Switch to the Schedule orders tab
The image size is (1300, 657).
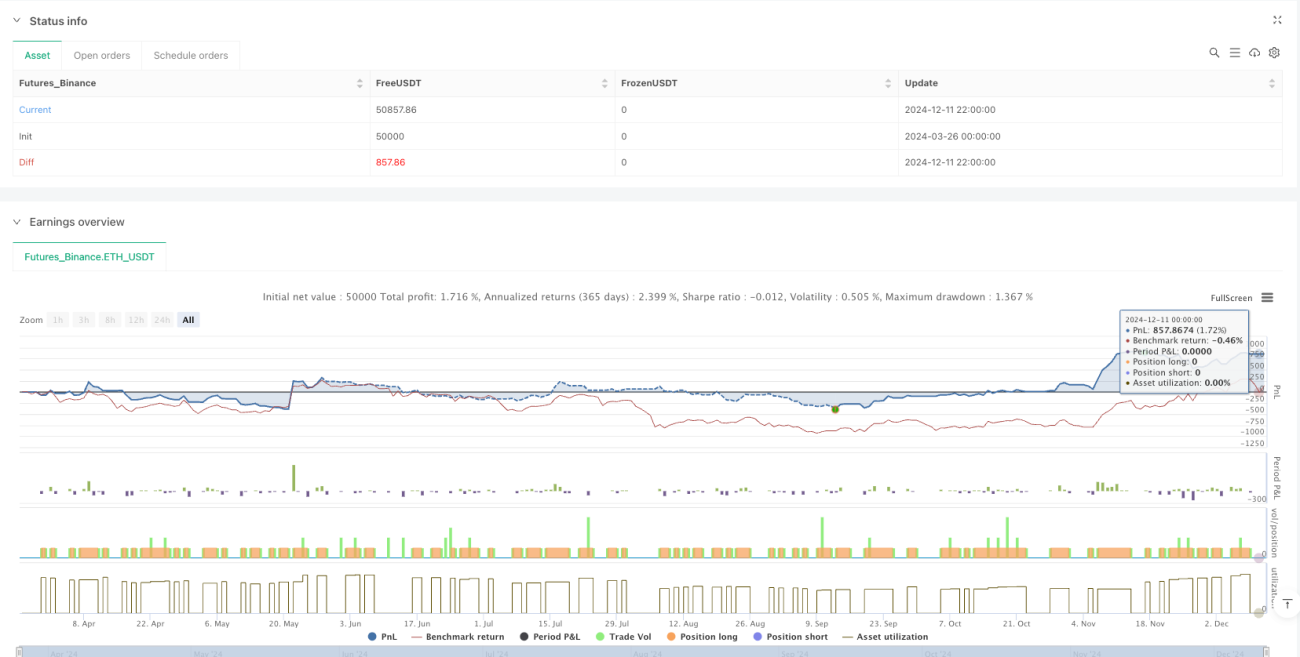coord(191,55)
